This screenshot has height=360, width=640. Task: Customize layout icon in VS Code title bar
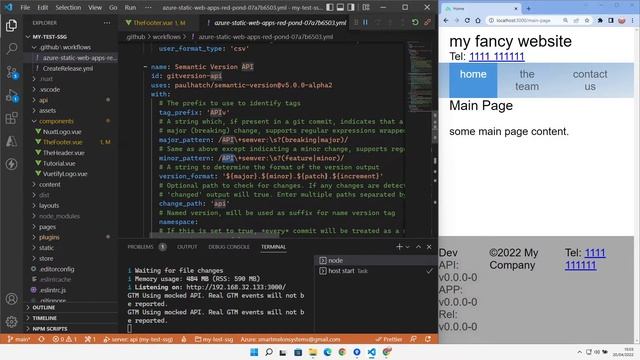point(366,7)
